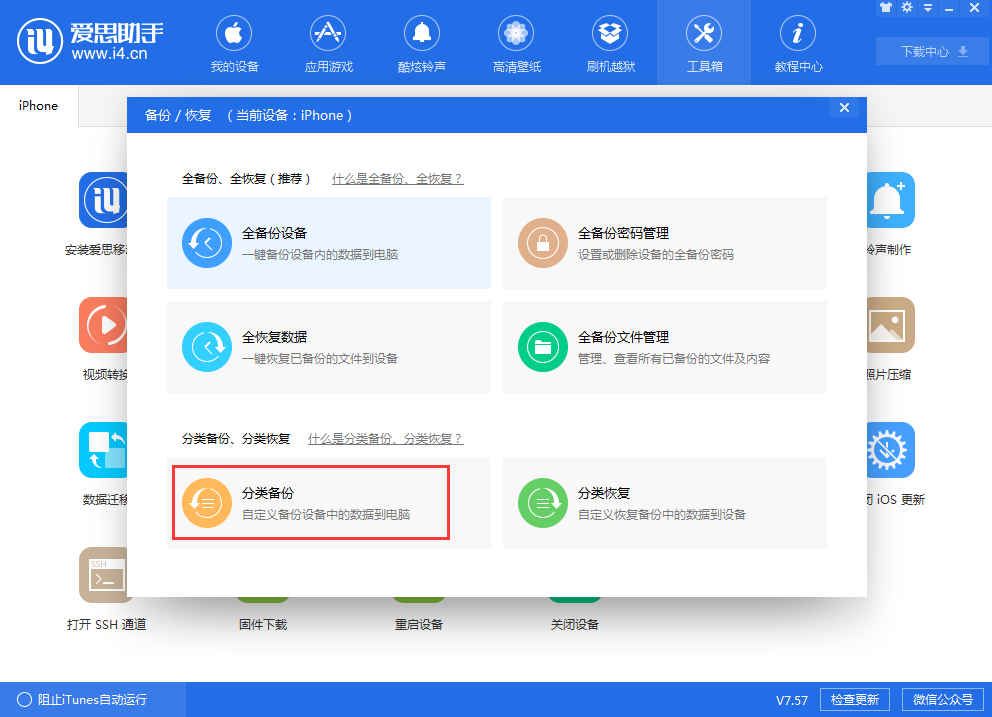The height and width of the screenshot is (717, 992).
Task: Choose 分类备份 option text
Action: 268,493
